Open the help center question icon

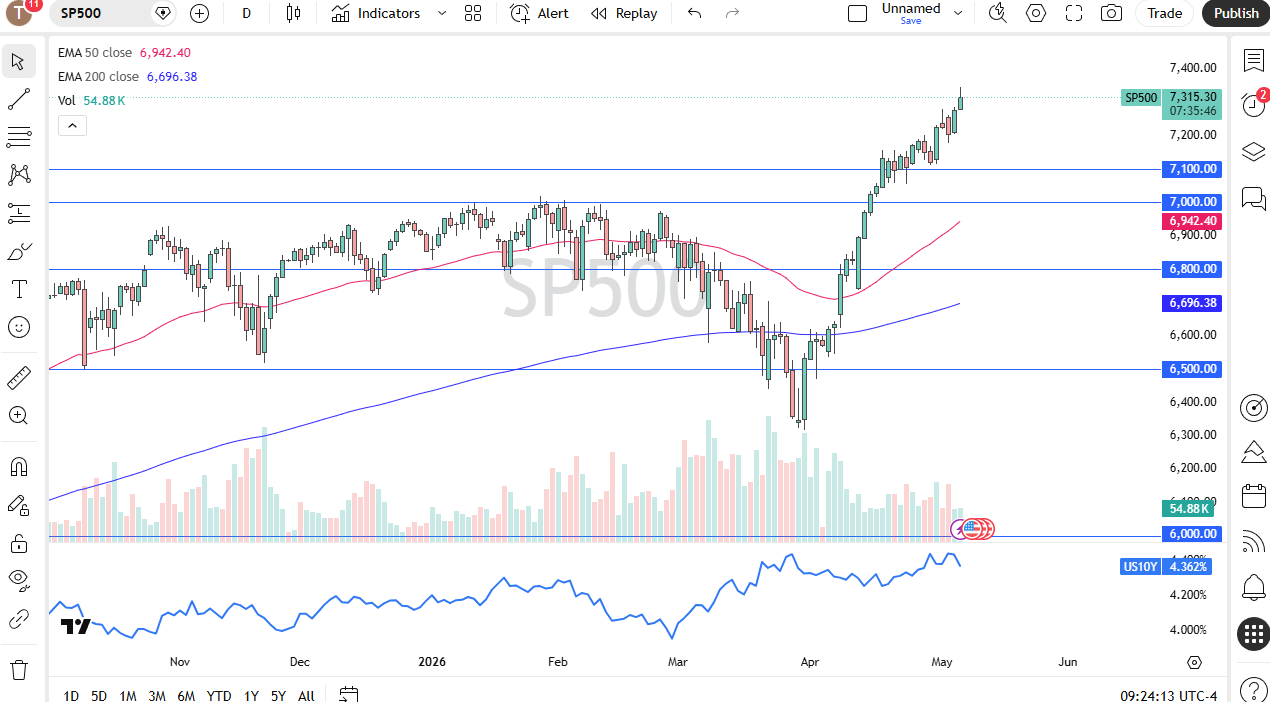[1253, 689]
